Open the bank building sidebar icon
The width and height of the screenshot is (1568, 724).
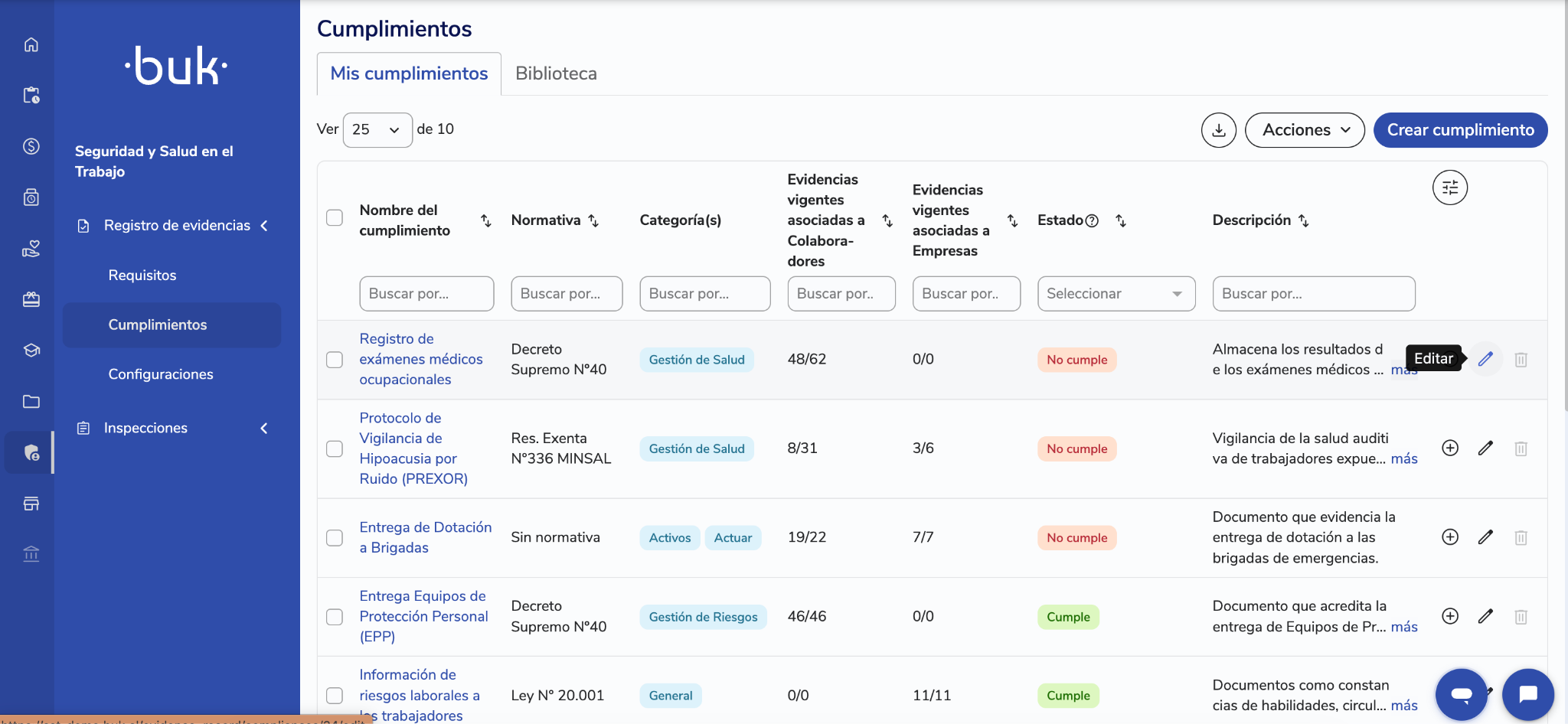[x=31, y=554]
